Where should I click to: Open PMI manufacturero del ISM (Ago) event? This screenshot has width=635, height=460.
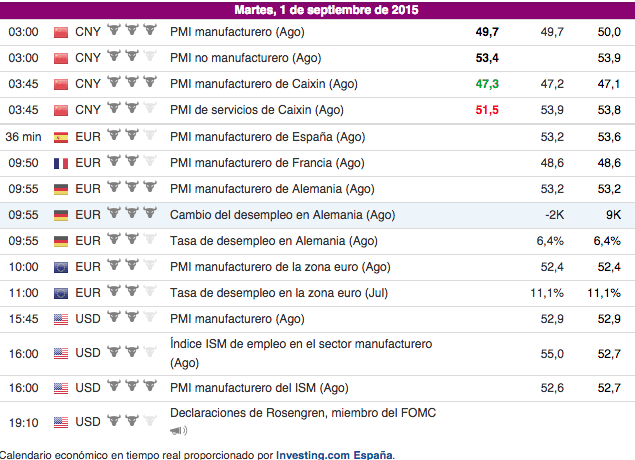(260, 388)
